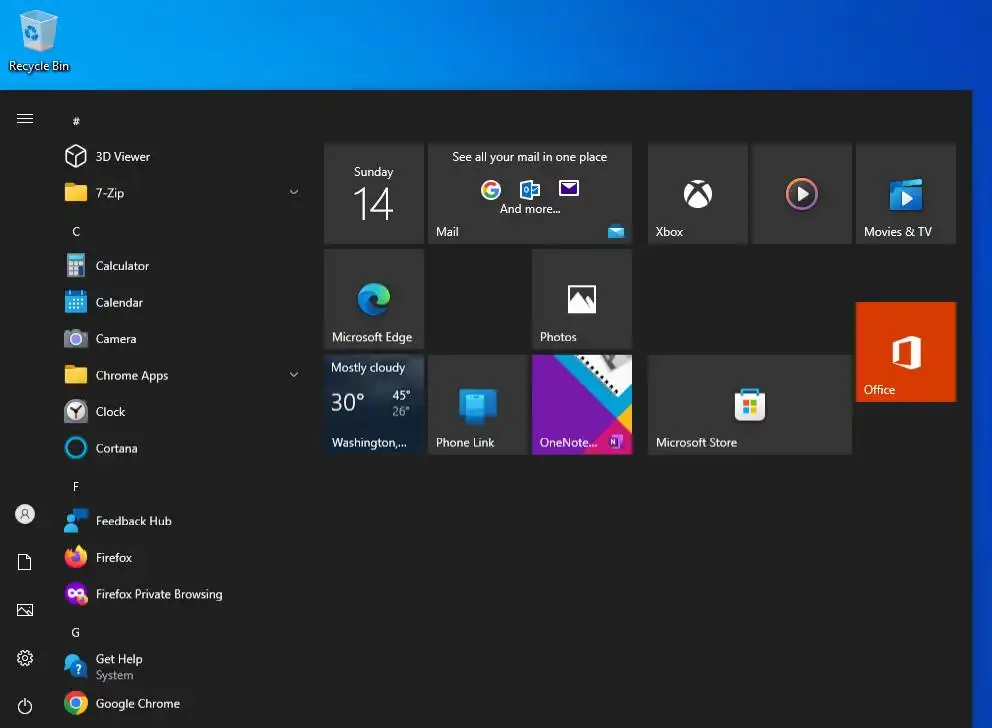Open the Photos tile
This screenshot has height=728, width=992.
(582, 299)
